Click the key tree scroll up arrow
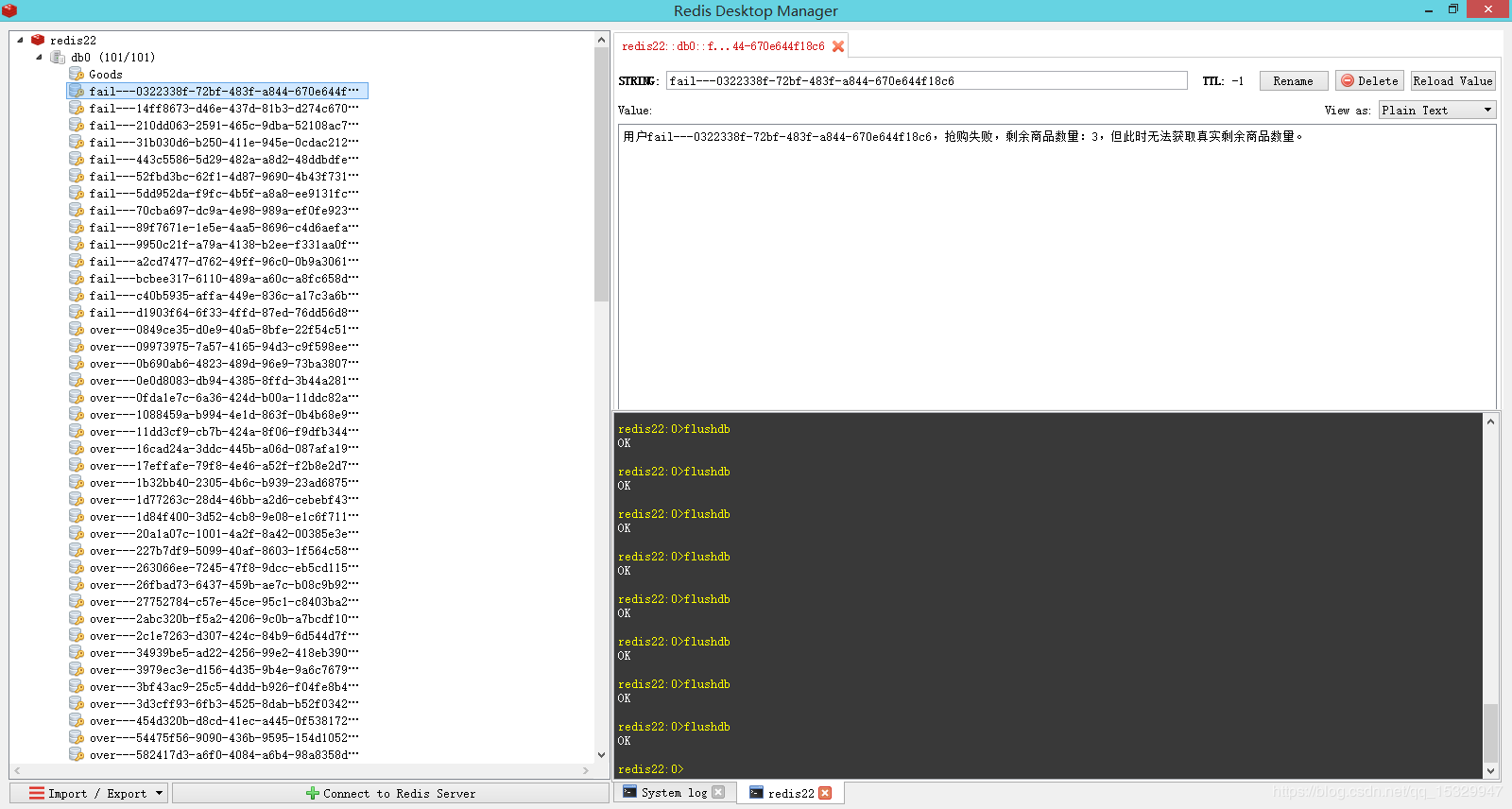1512x809 pixels. pos(601,40)
